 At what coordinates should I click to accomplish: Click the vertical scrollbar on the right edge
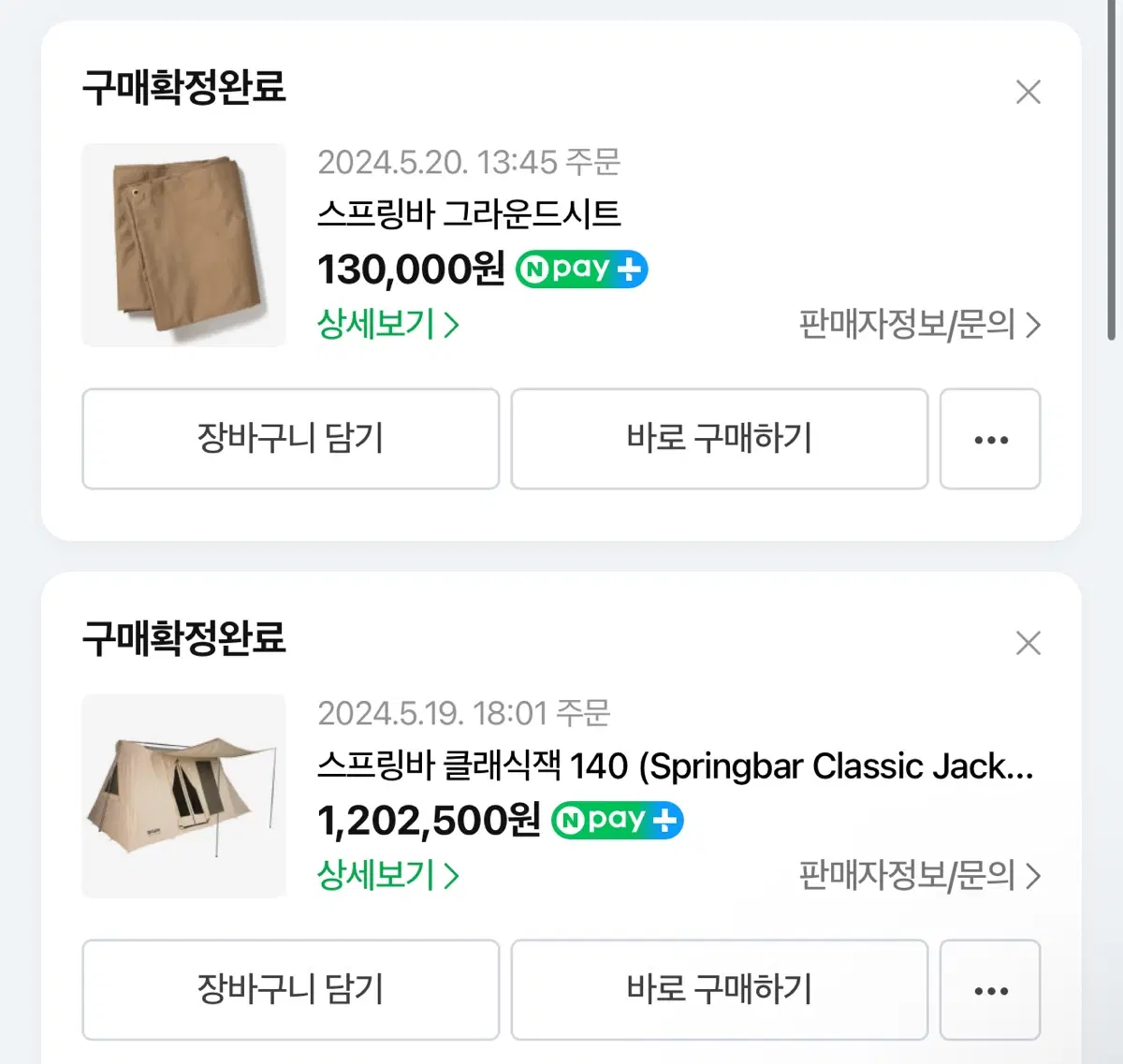point(1112,168)
